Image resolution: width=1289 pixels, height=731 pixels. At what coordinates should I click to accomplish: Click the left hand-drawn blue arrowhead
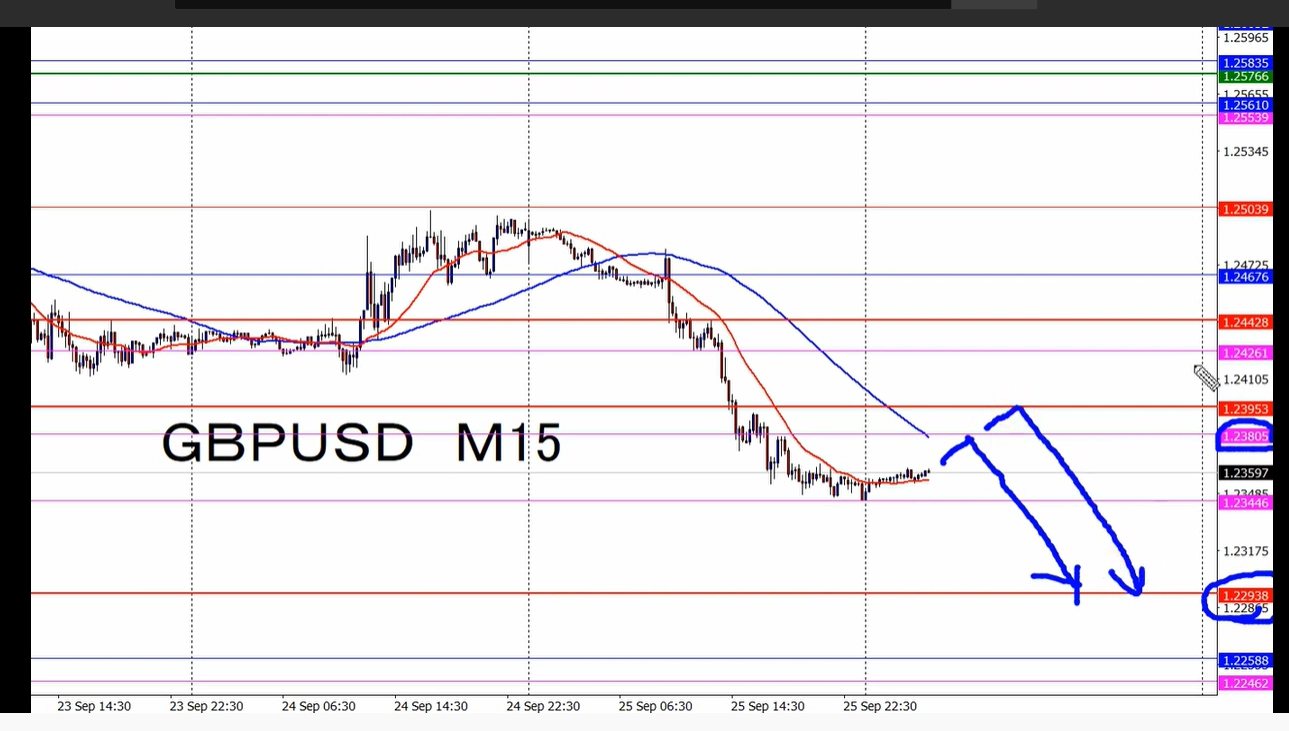click(x=1073, y=583)
